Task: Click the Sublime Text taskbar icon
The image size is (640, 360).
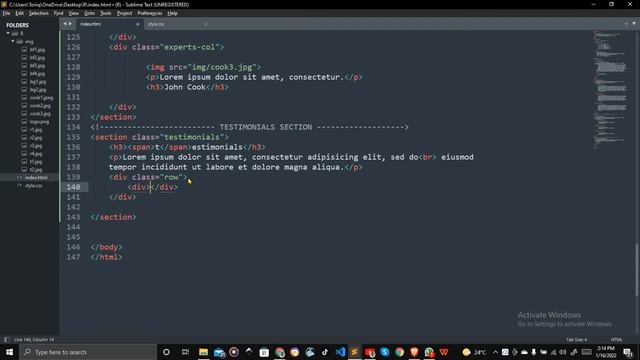Action: (x=355, y=352)
